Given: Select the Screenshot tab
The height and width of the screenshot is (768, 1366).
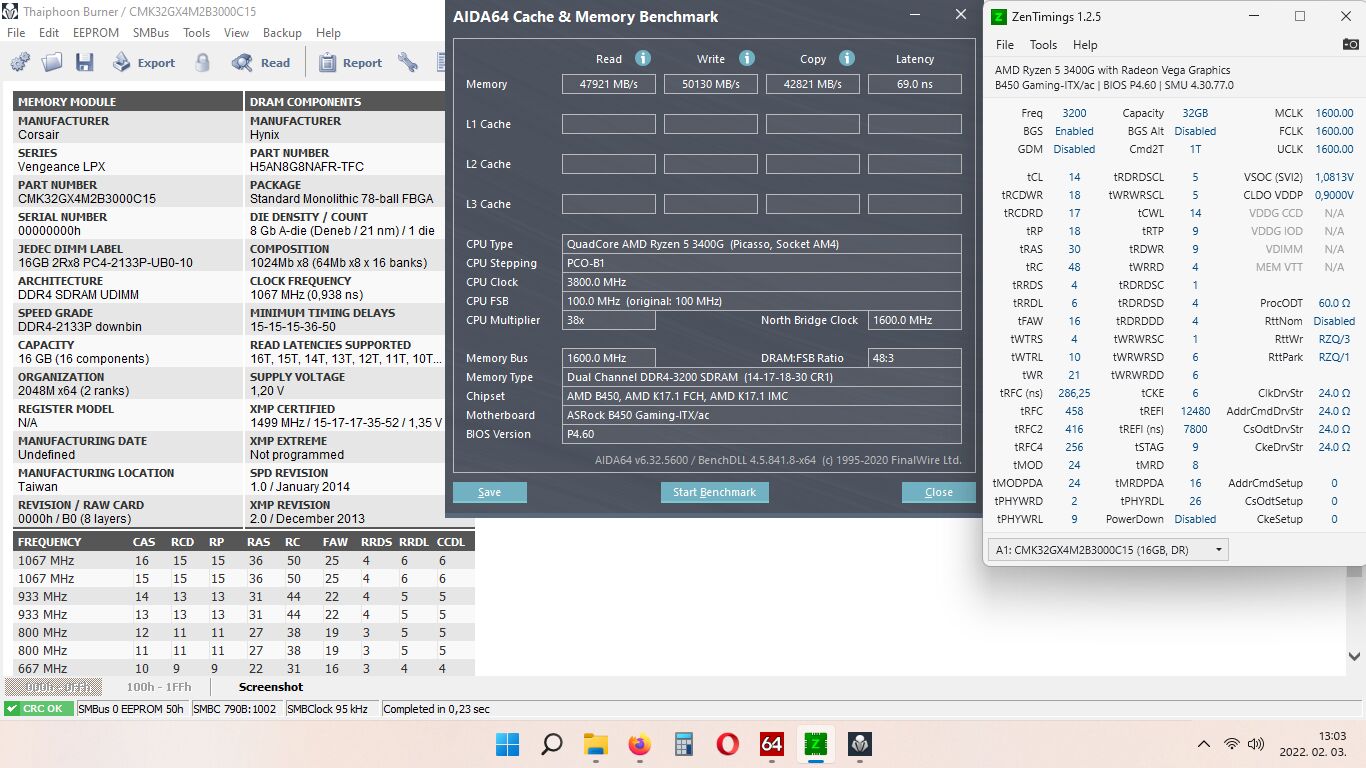Looking at the screenshot, I should pos(270,687).
